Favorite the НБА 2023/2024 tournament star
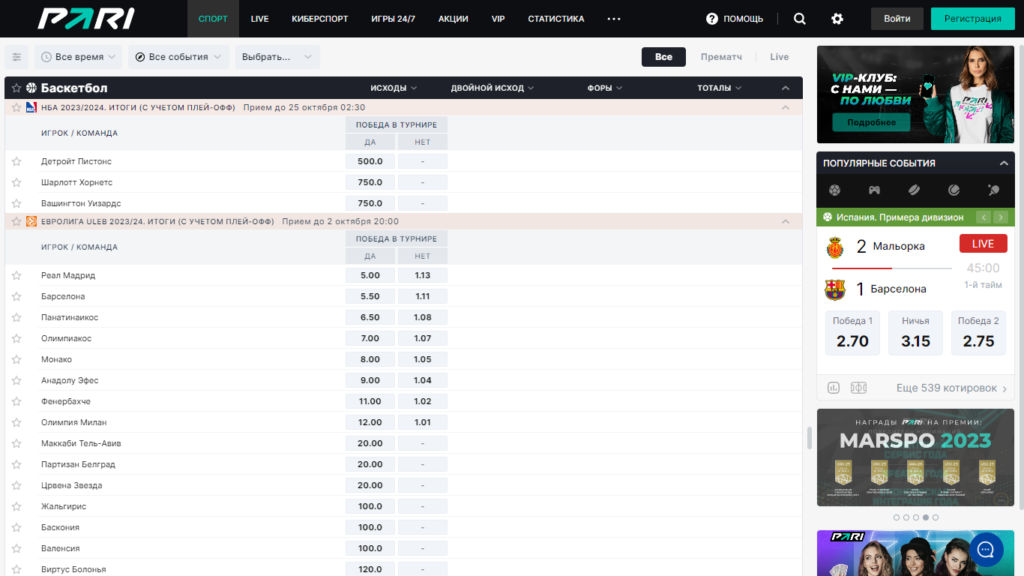Screen dimensions: 1024x576 [16, 107]
